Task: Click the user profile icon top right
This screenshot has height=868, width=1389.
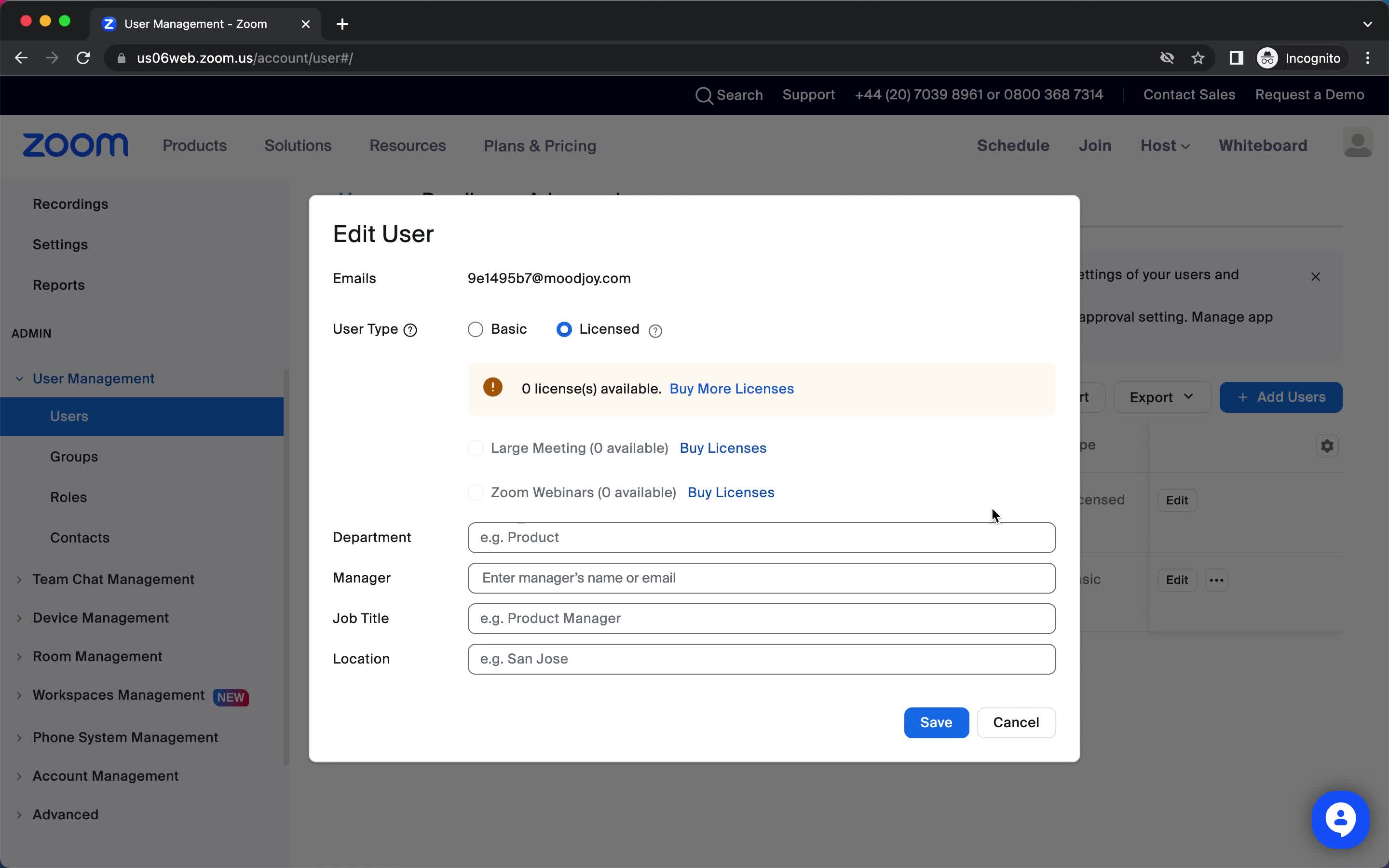Action: click(x=1357, y=144)
